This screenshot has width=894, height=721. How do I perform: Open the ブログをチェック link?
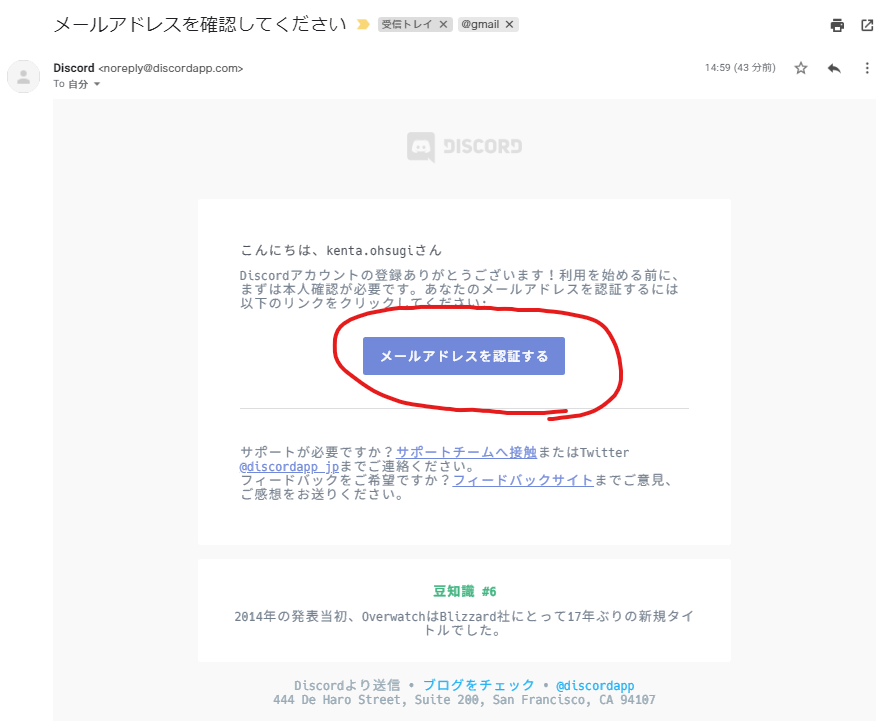point(479,685)
